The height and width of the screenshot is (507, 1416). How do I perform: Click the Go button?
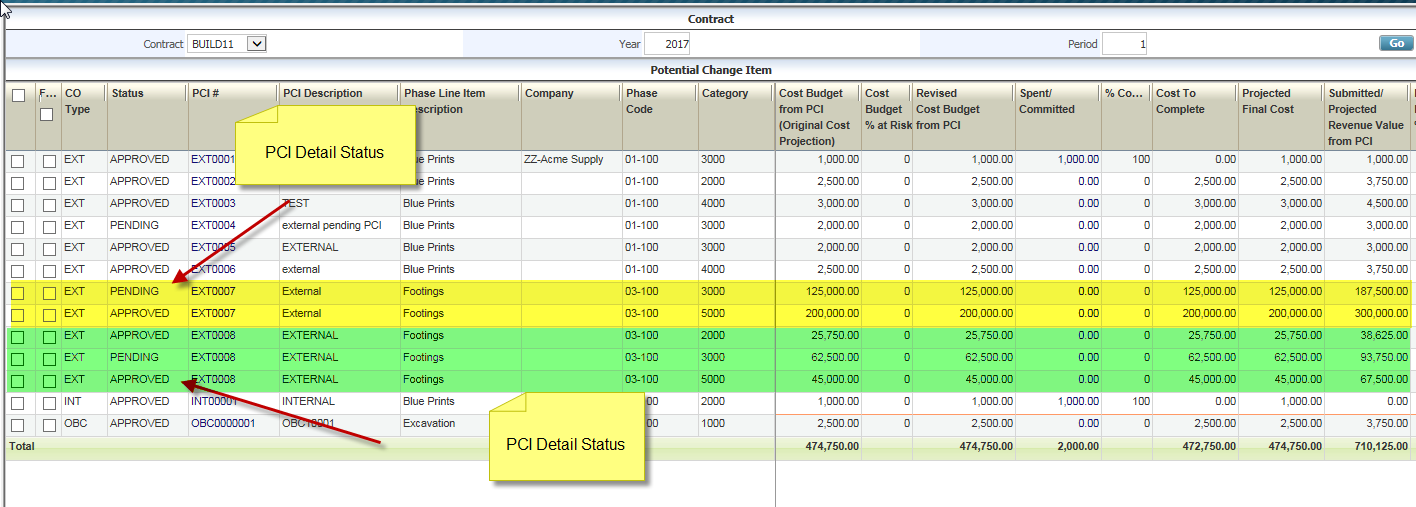[1395, 44]
